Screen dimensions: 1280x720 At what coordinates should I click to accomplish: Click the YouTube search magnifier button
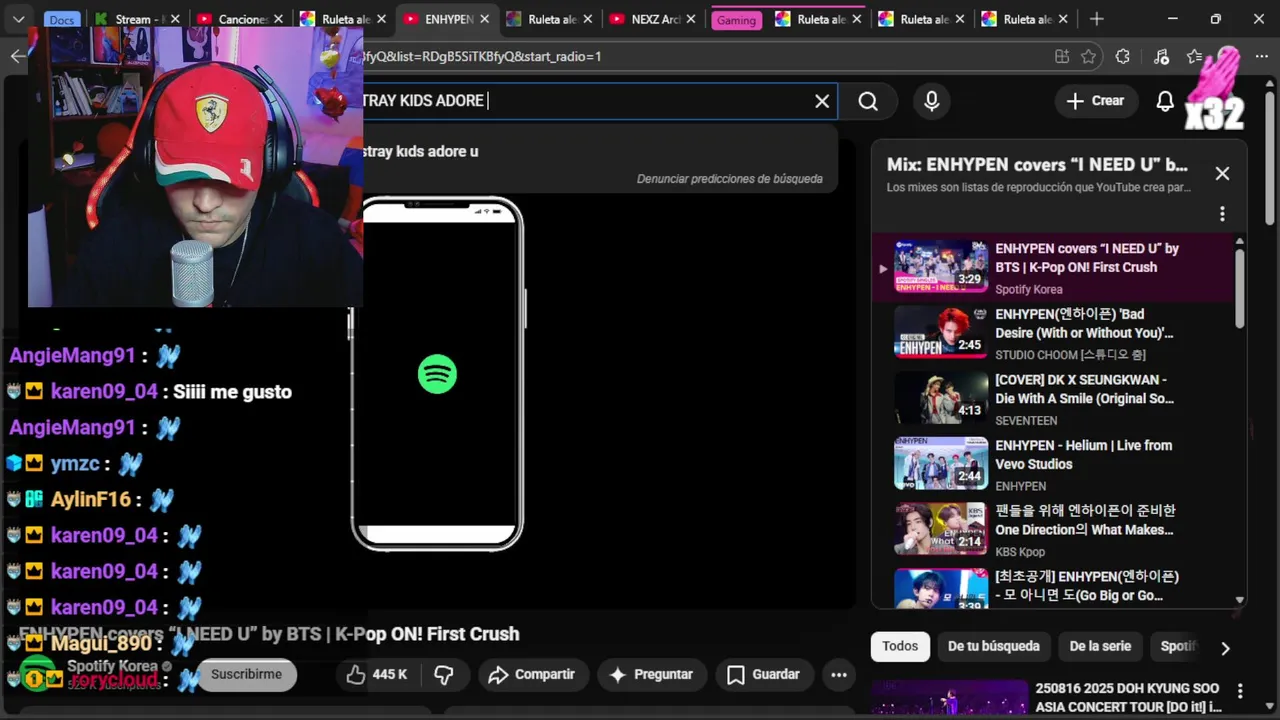tap(868, 101)
